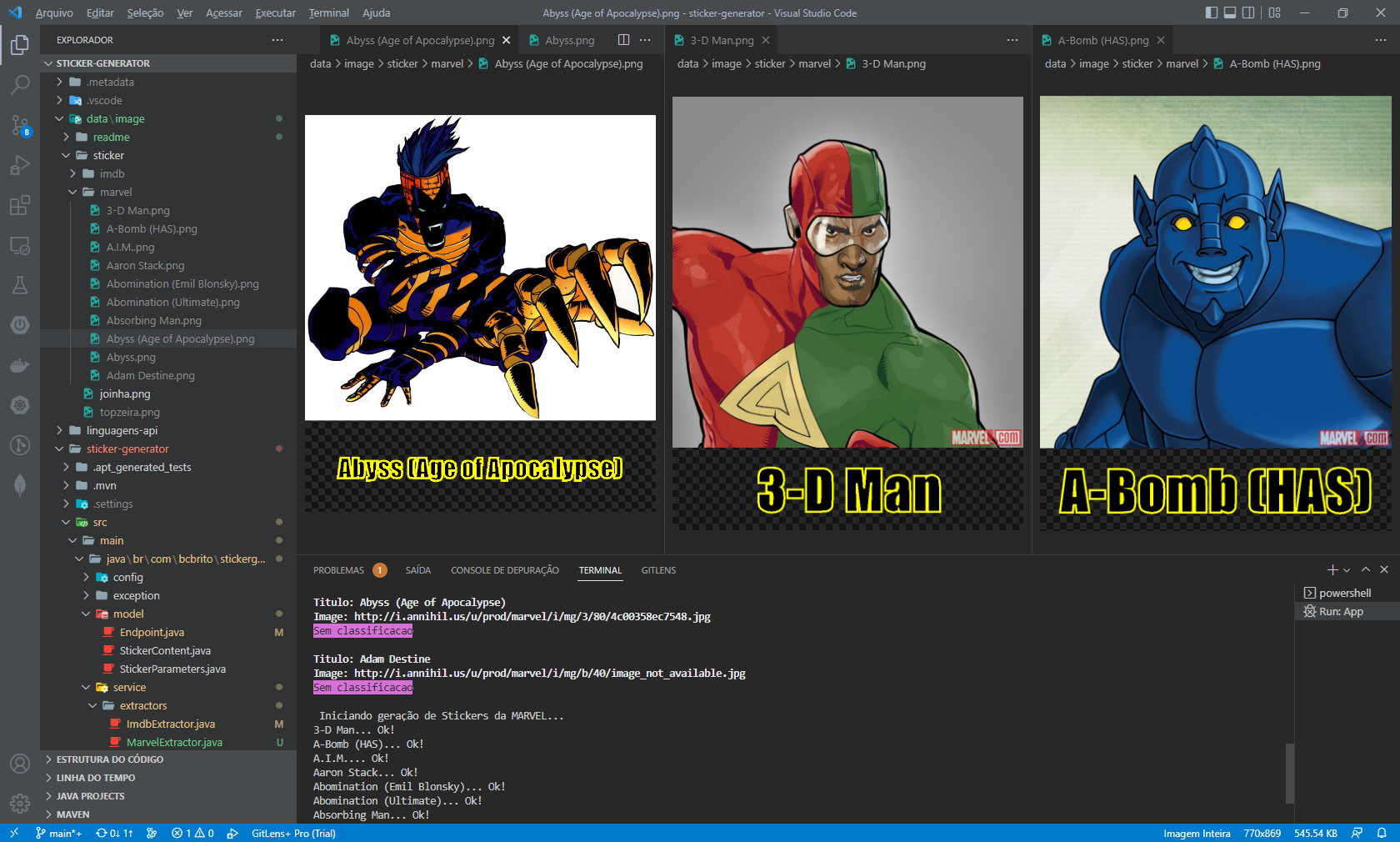The height and width of the screenshot is (842, 1400).
Task: Open Source Control view with badge
Action: (x=20, y=125)
